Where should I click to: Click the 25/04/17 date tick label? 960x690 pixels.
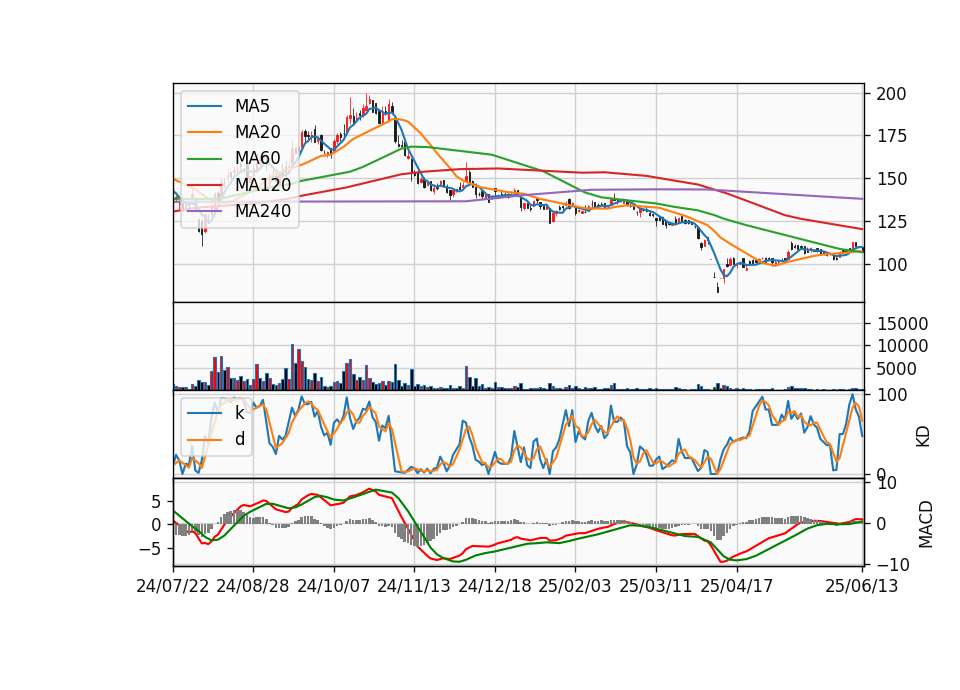[x=737, y=586]
